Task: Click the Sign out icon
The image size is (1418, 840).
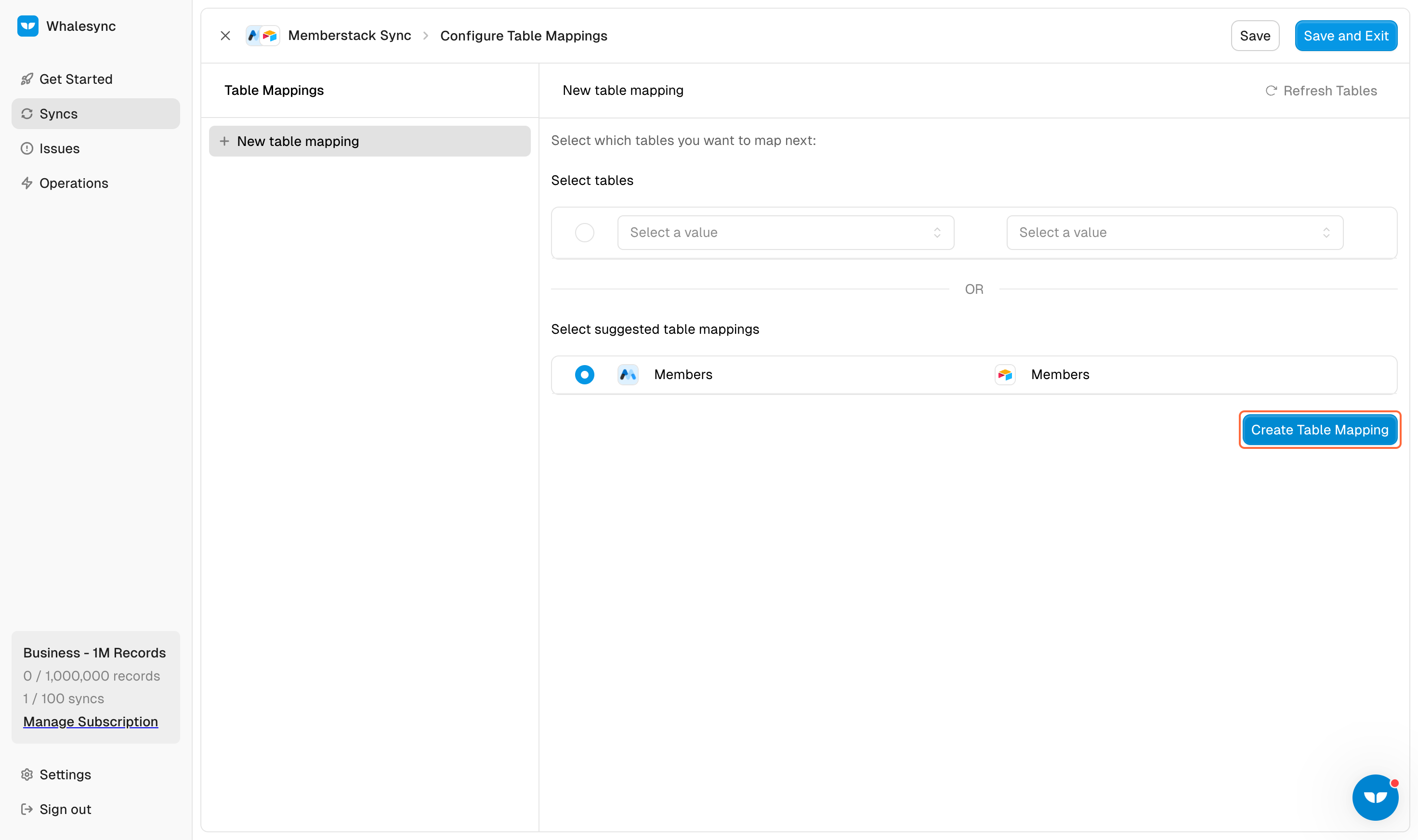Action: coord(26,810)
